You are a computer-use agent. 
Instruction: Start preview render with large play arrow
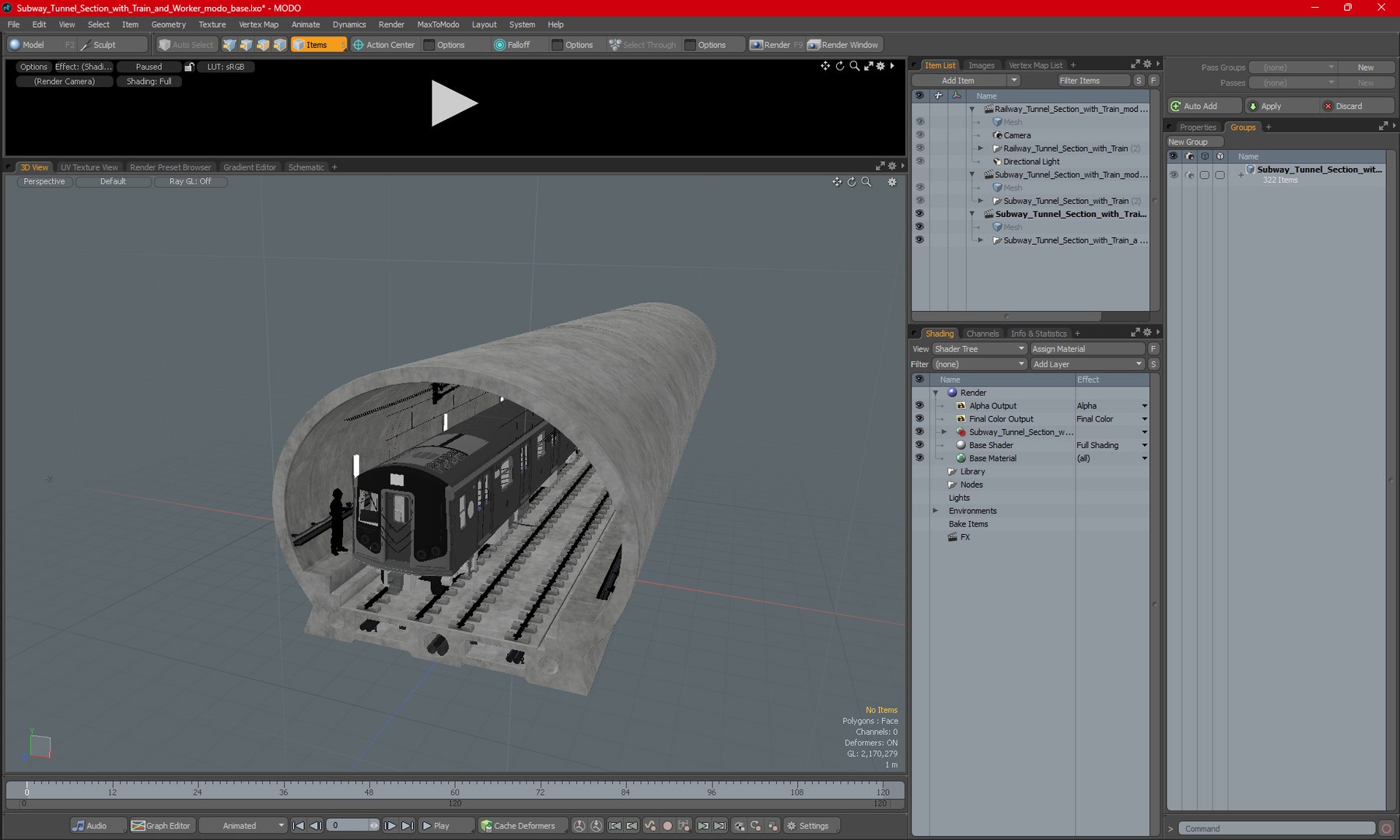tap(454, 103)
